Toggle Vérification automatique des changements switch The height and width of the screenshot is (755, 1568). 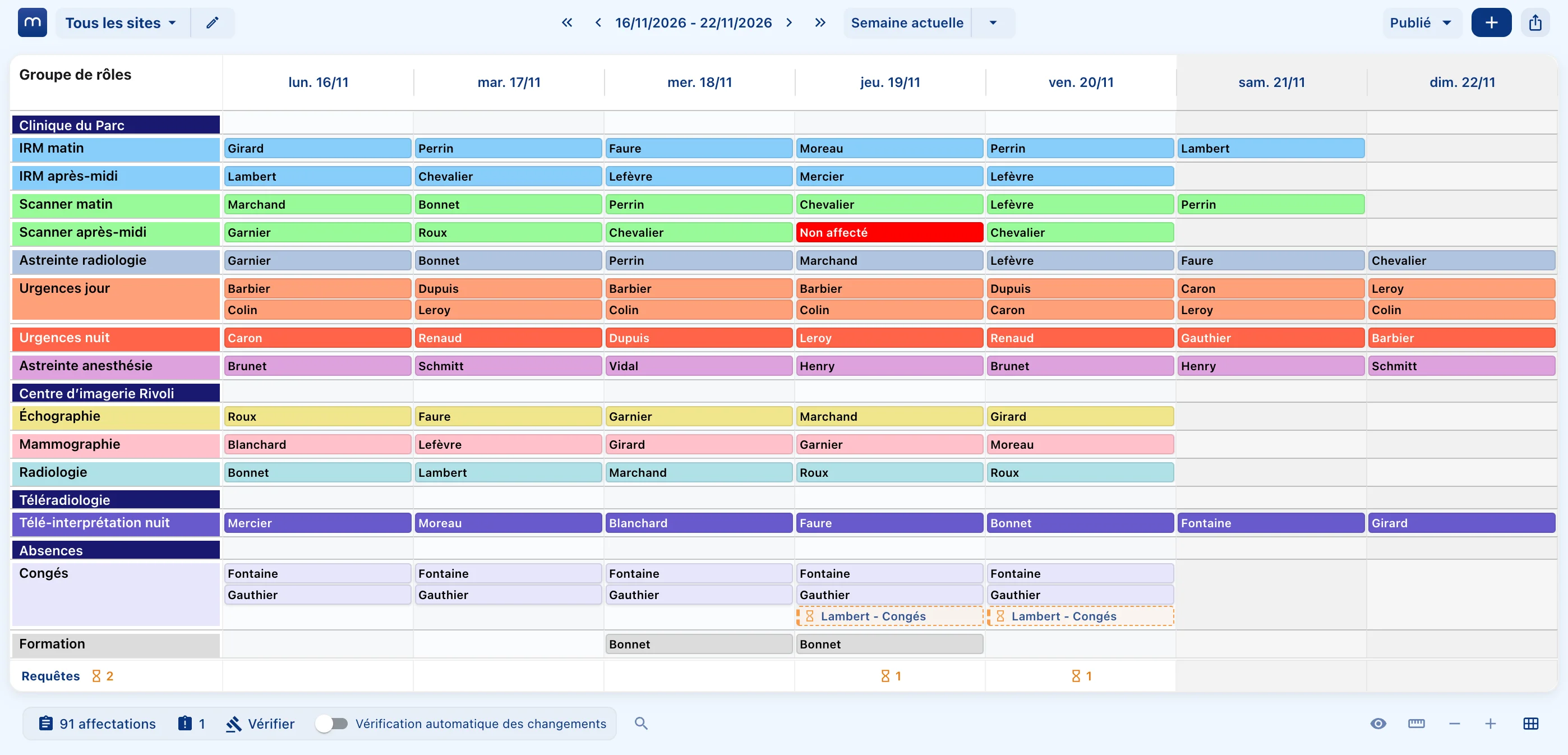332,724
